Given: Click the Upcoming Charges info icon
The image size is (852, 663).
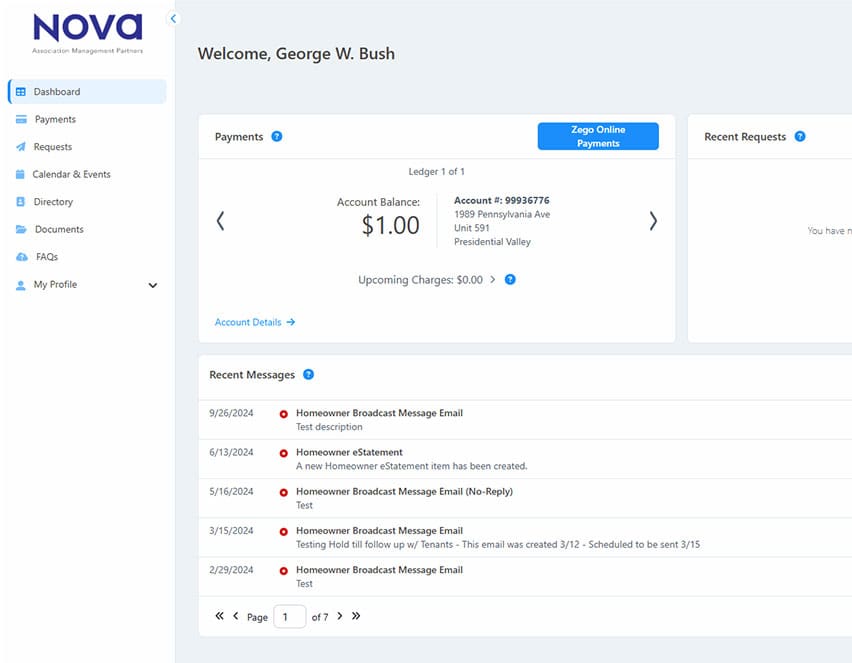Looking at the screenshot, I should click(510, 280).
